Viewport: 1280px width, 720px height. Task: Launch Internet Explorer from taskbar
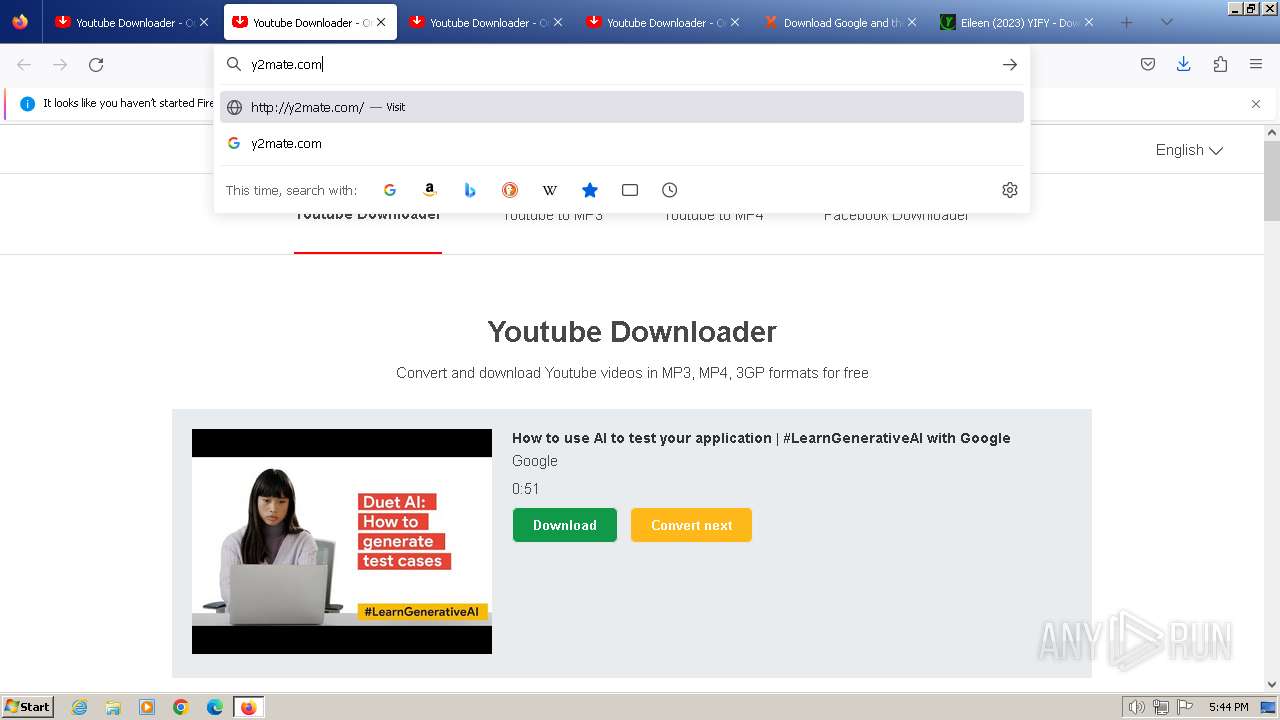click(79, 707)
